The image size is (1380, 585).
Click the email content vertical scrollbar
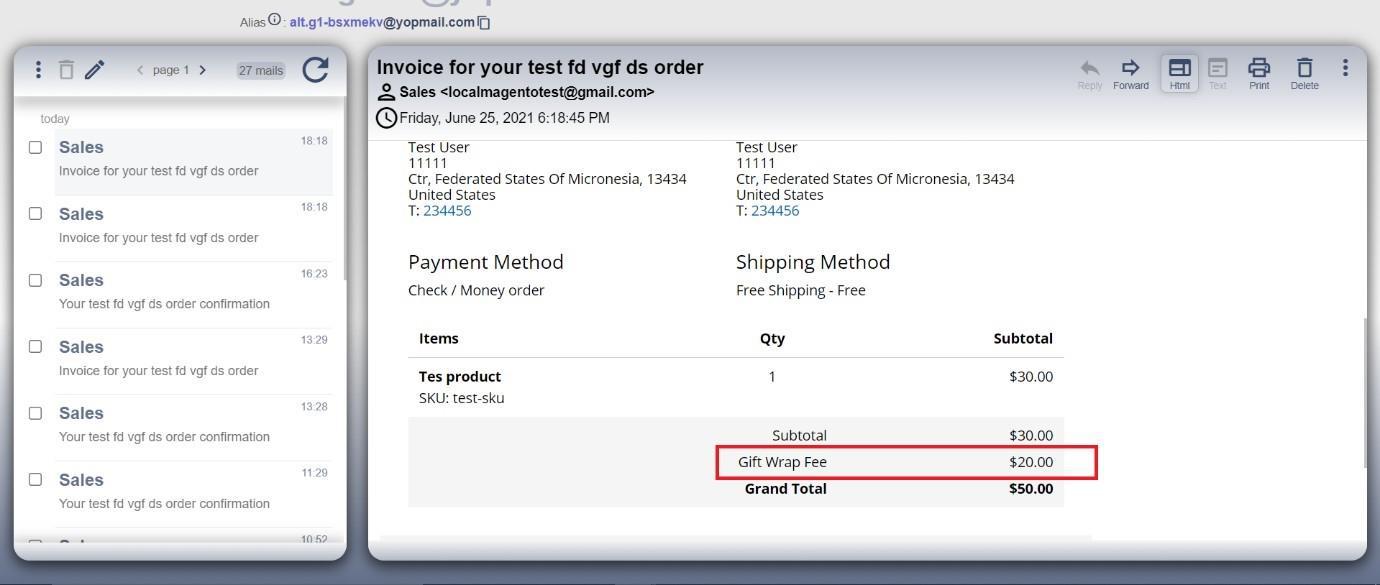point(1364,390)
